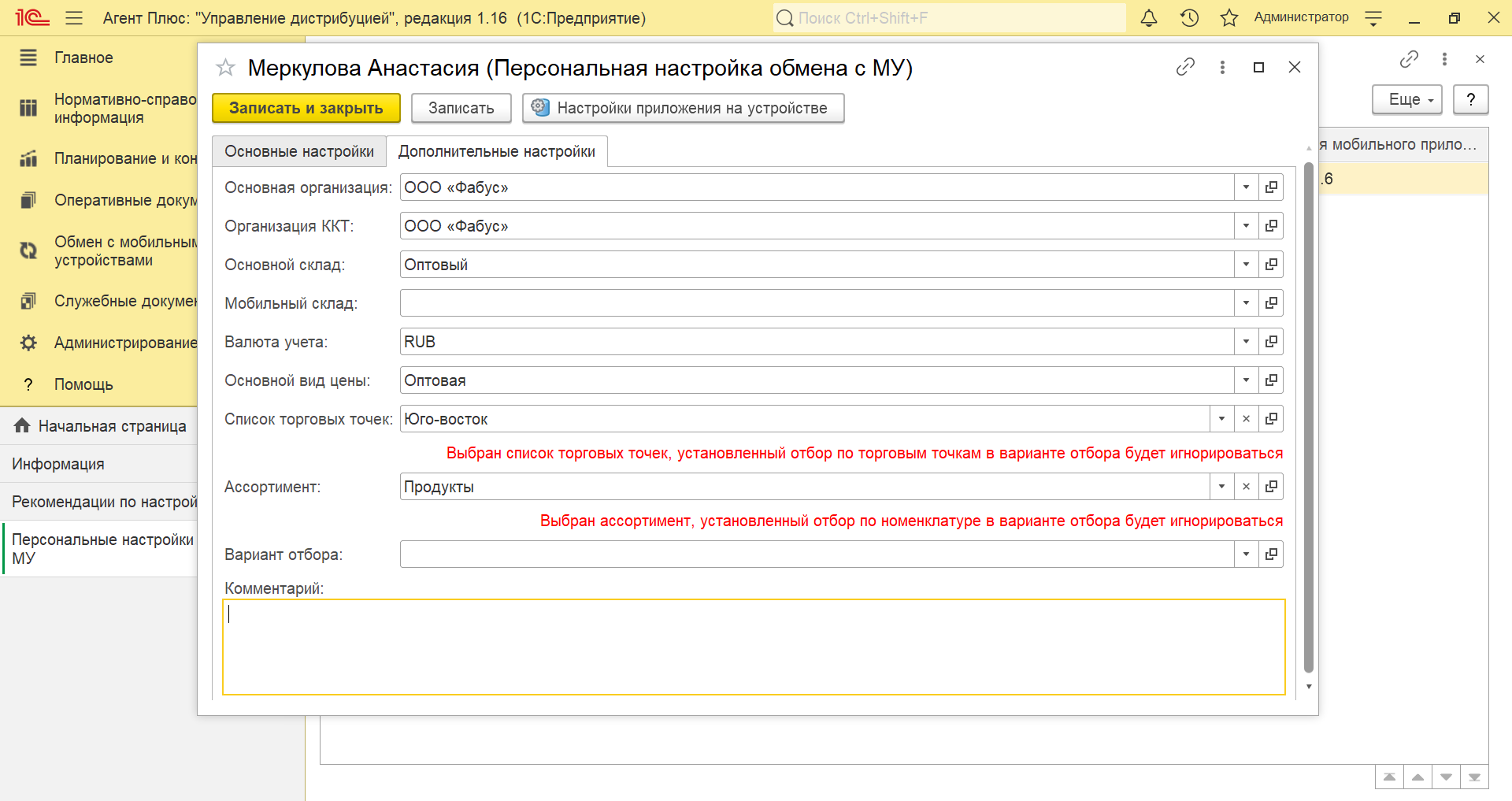Move up one row in list navigation
This screenshot has height=801, width=1512.
(1417, 777)
